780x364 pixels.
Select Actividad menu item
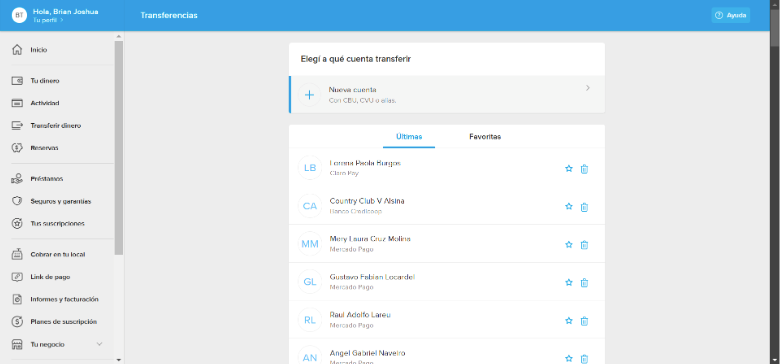[45, 103]
